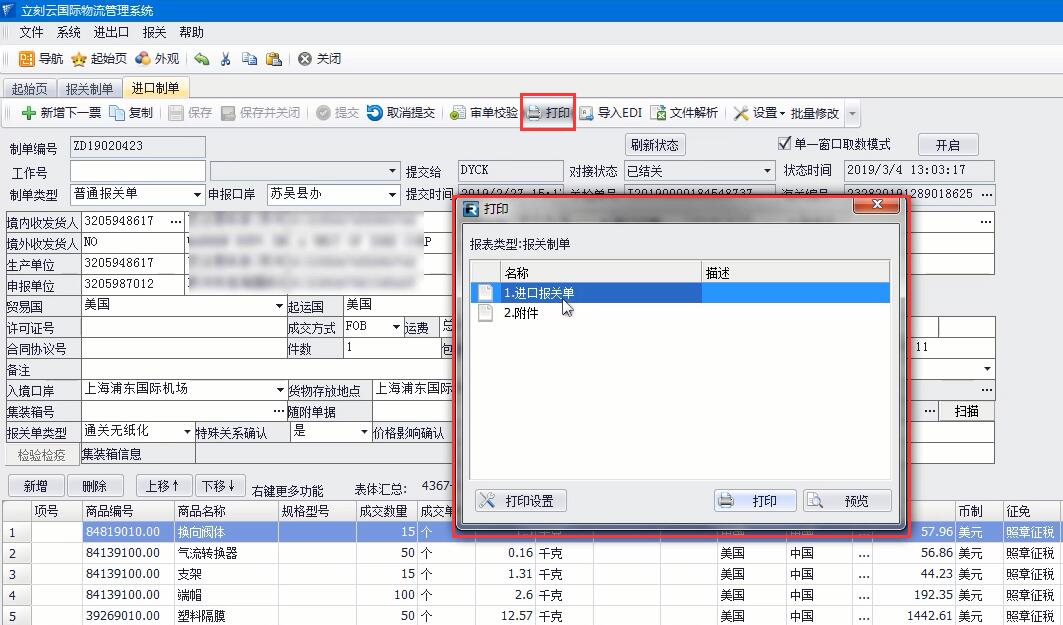1063x625 pixels.
Task: Expand the 报关单类型 combo box
Action: (x=187, y=432)
